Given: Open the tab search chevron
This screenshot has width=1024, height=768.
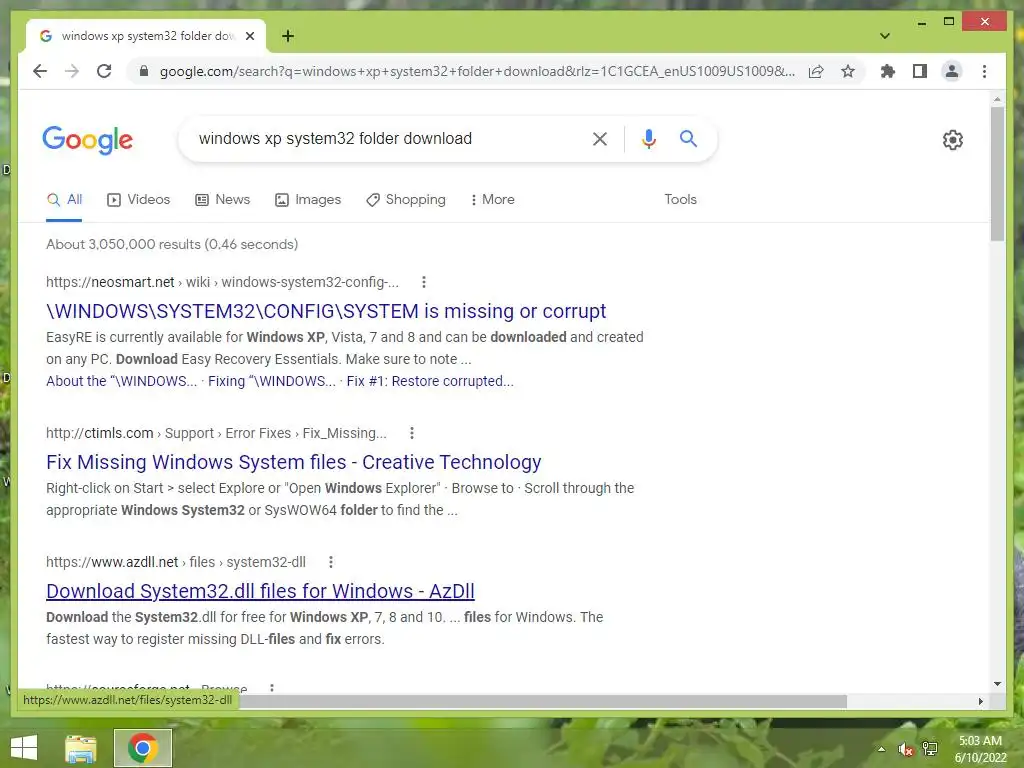Looking at the screenshot, I should pyautogui.click(x=885, y=36).
